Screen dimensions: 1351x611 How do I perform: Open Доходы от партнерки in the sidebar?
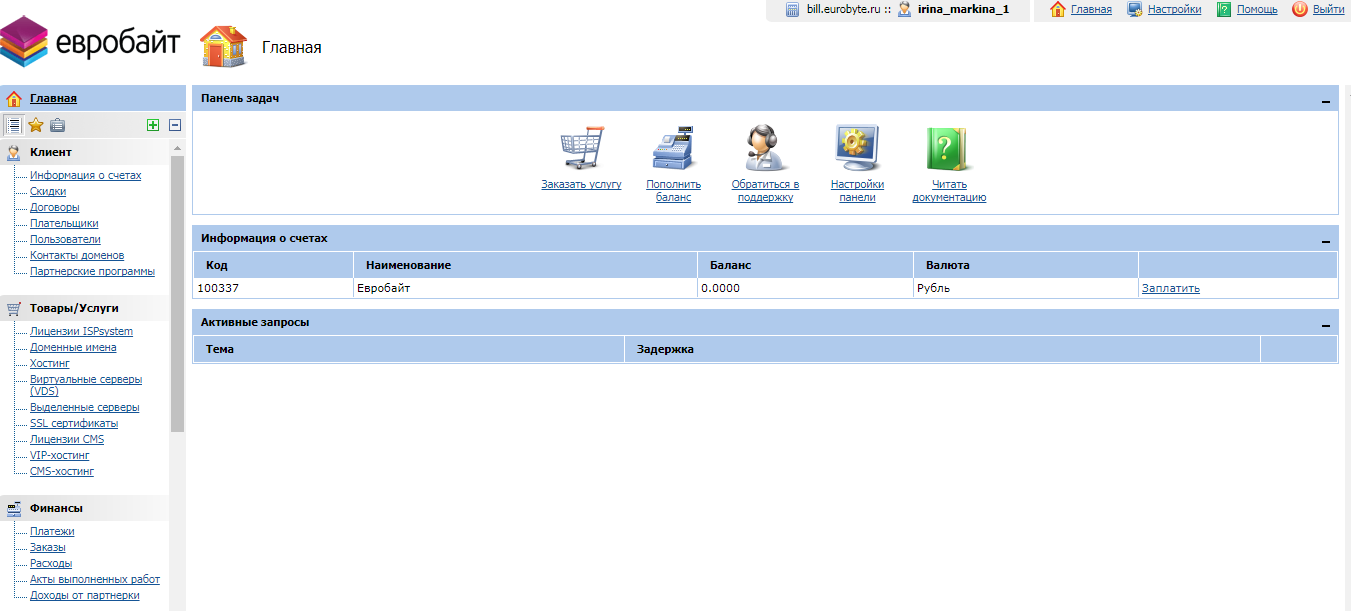[x=85, y=595]
